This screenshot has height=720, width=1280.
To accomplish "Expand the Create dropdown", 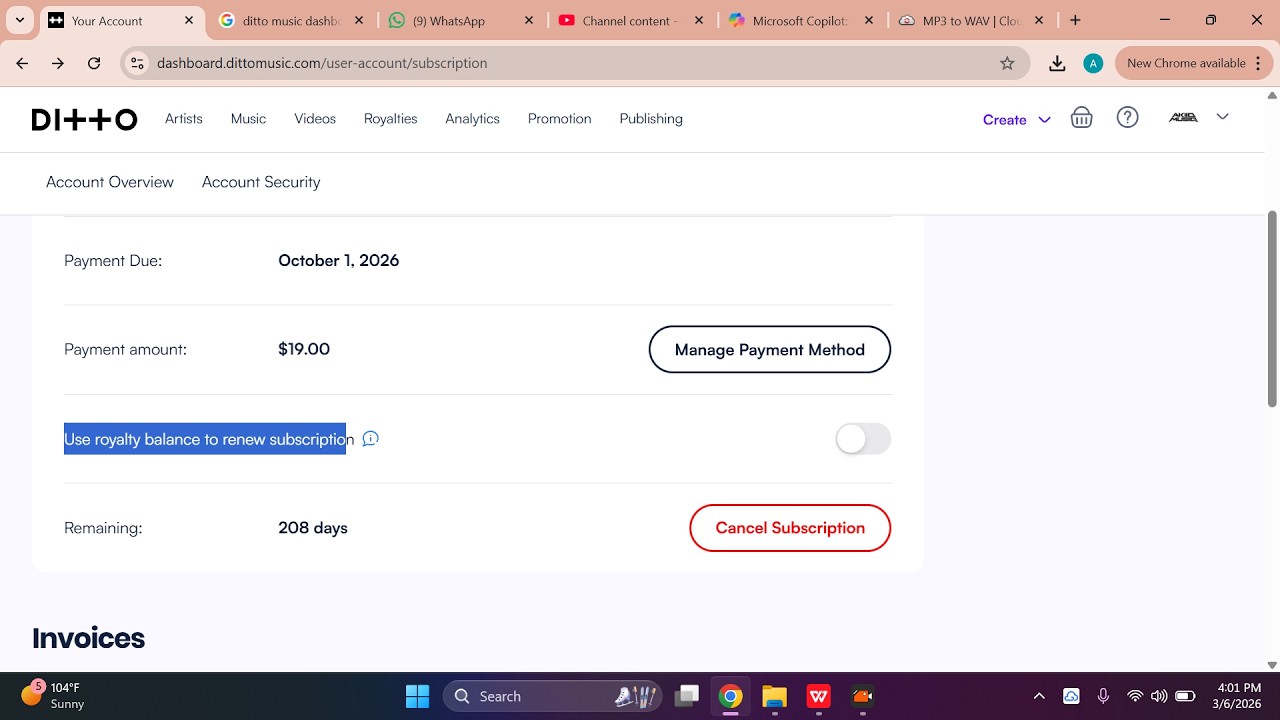I will click(1017, 119).
